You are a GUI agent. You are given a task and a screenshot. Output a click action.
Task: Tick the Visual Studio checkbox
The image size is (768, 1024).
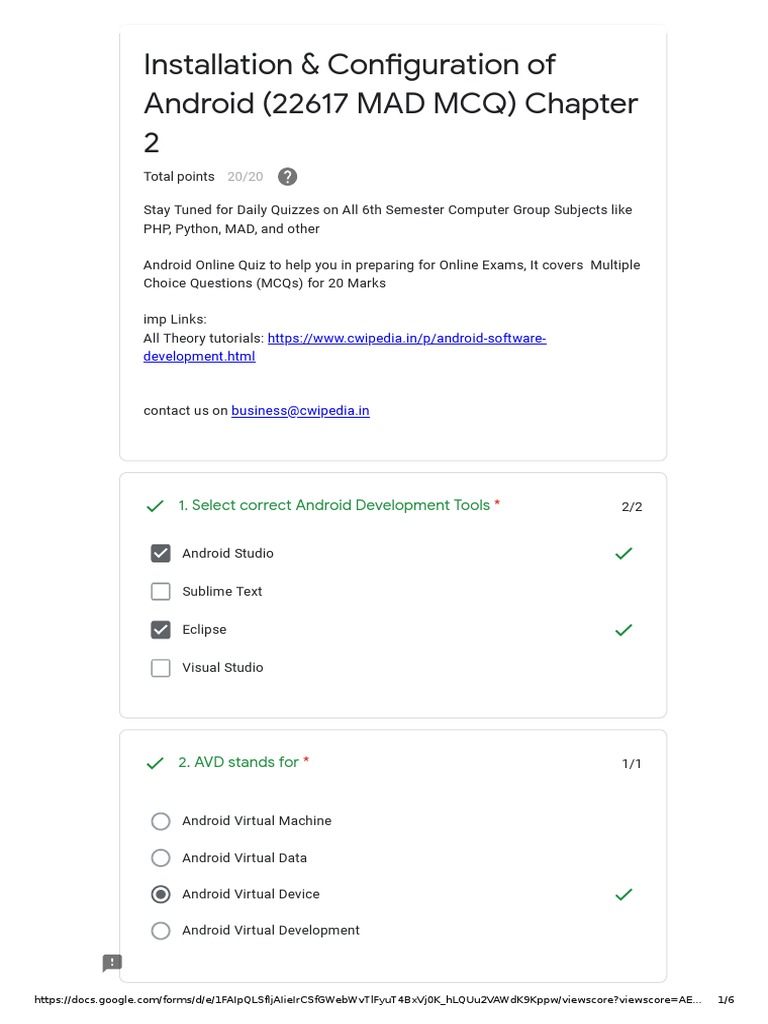[x=161, y=668]
